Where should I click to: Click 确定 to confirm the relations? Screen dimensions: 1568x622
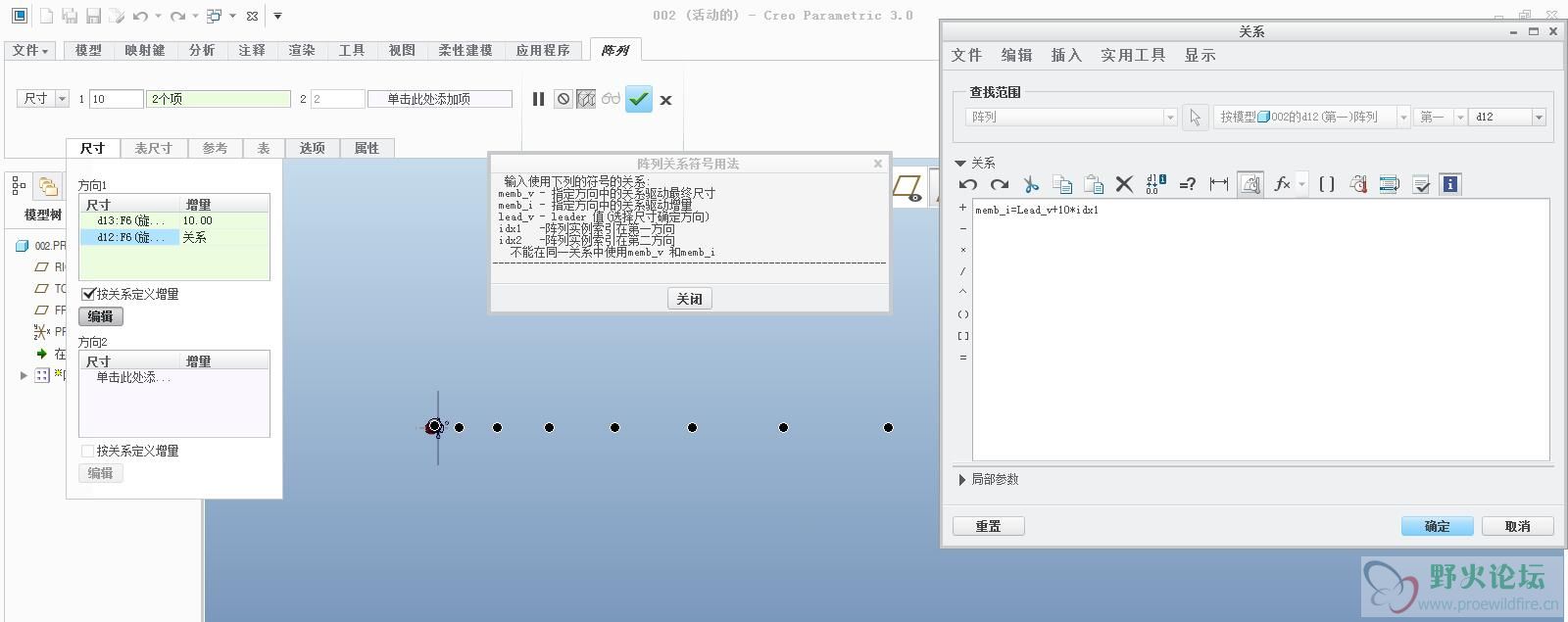pos(1438,526)
